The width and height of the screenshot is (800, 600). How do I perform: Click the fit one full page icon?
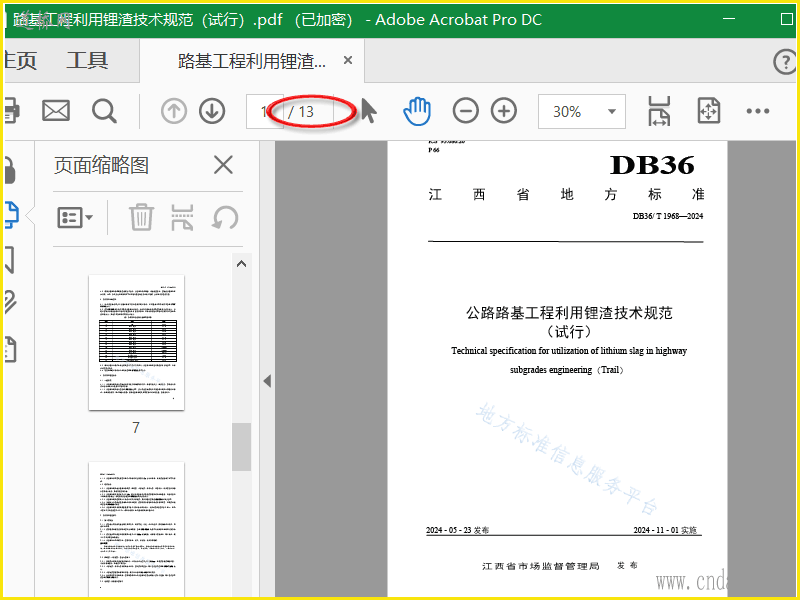click(x=709, y=111)
